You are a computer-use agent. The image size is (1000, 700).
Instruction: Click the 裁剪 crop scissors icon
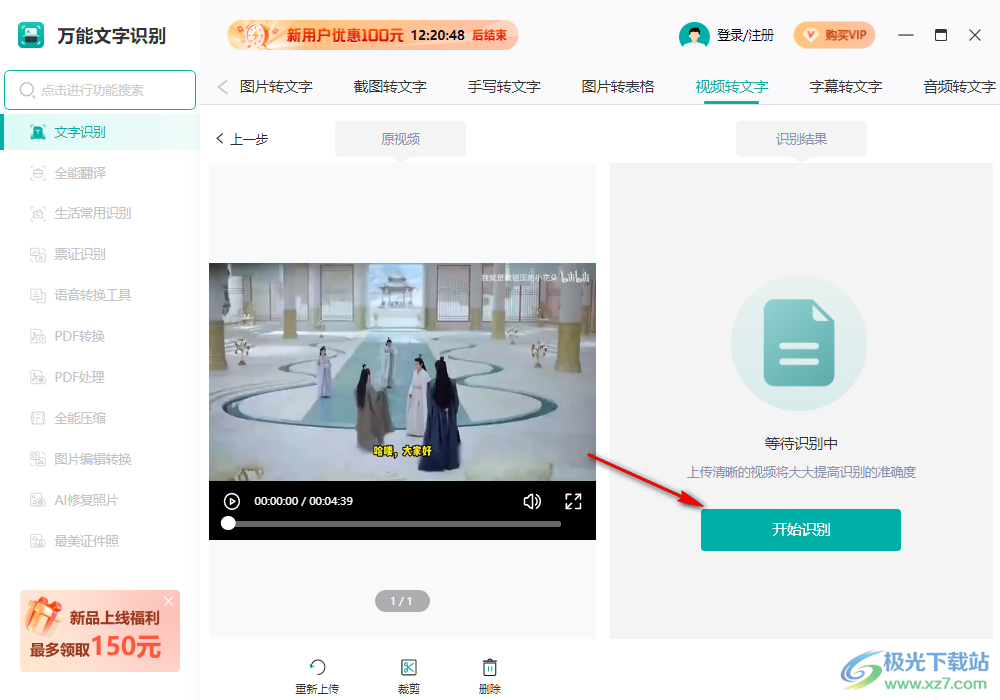409,667
